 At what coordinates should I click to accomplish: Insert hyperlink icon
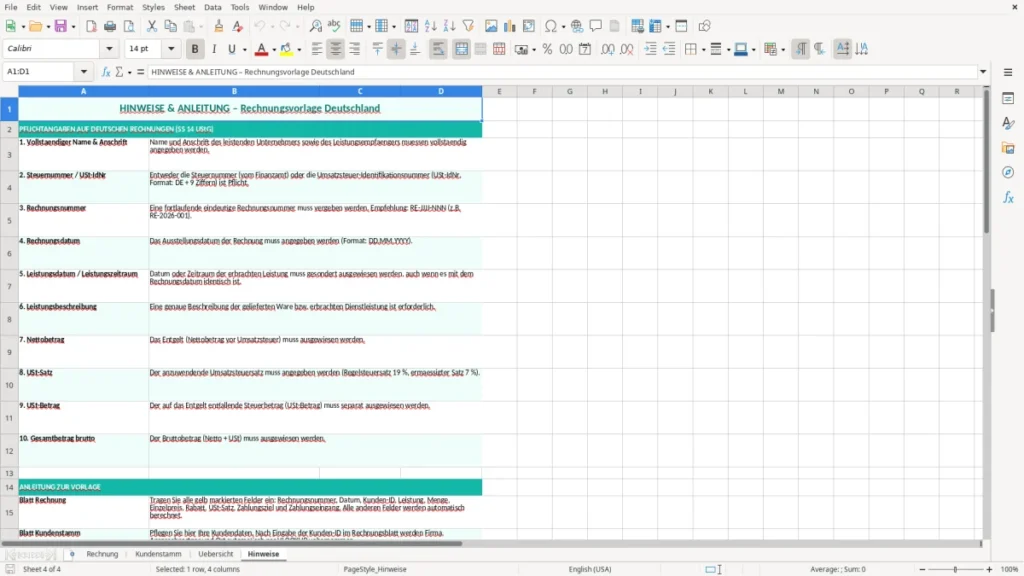(x=577, y=26)
